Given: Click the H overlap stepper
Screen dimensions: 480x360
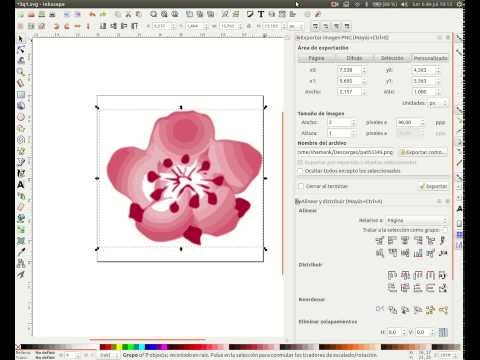Looking at the screenshot, I should point(404,332).
